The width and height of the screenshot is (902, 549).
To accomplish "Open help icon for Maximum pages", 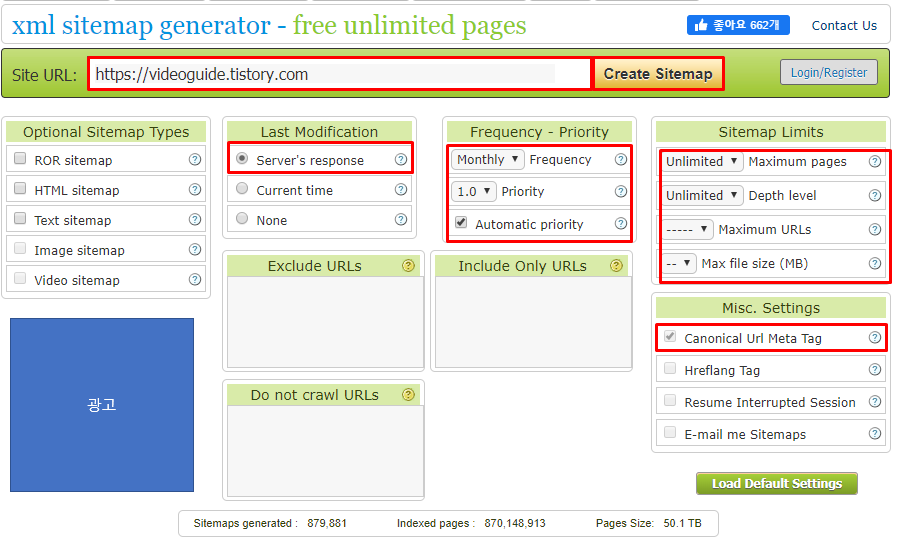I will pos(875,162).
